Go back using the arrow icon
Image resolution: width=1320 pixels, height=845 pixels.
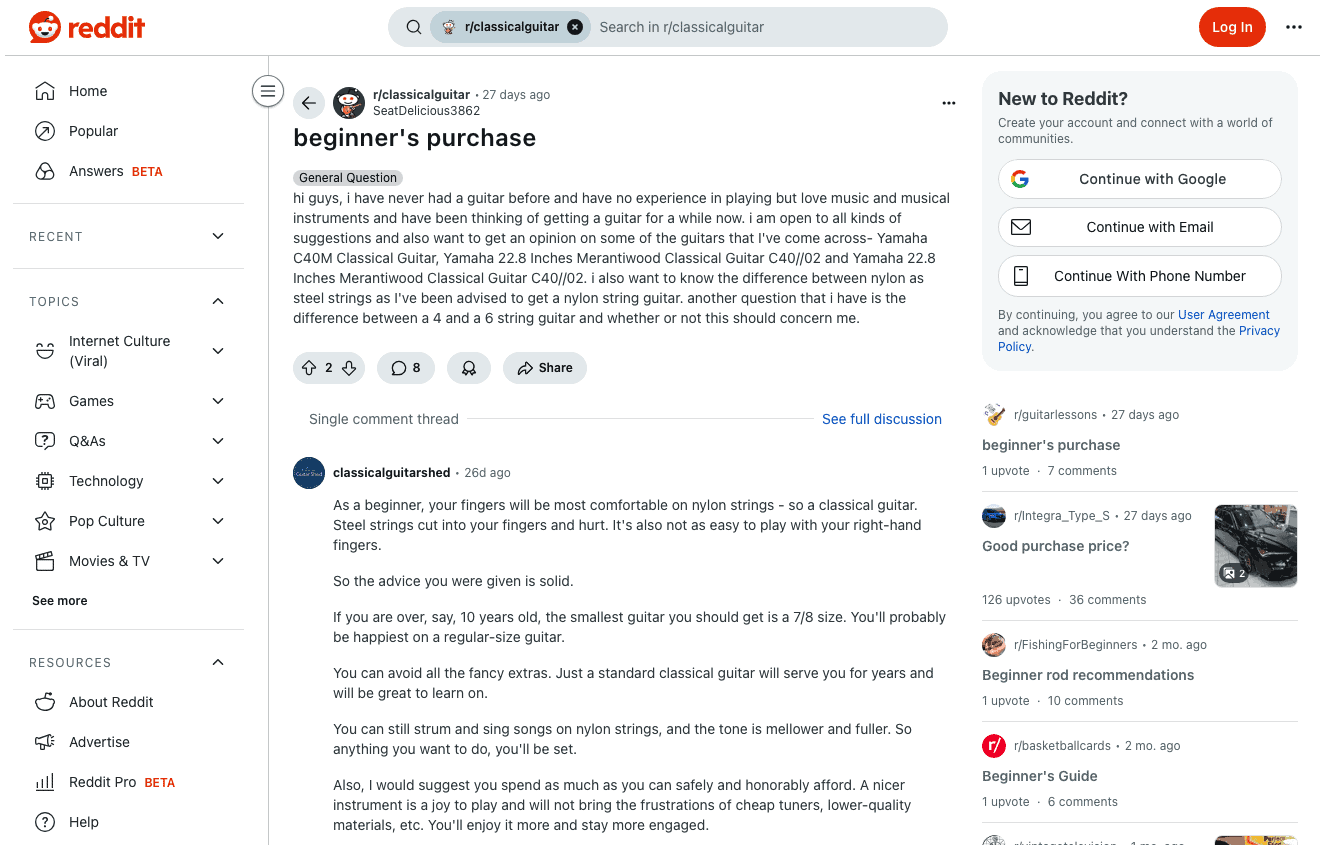tap(309, 102)
